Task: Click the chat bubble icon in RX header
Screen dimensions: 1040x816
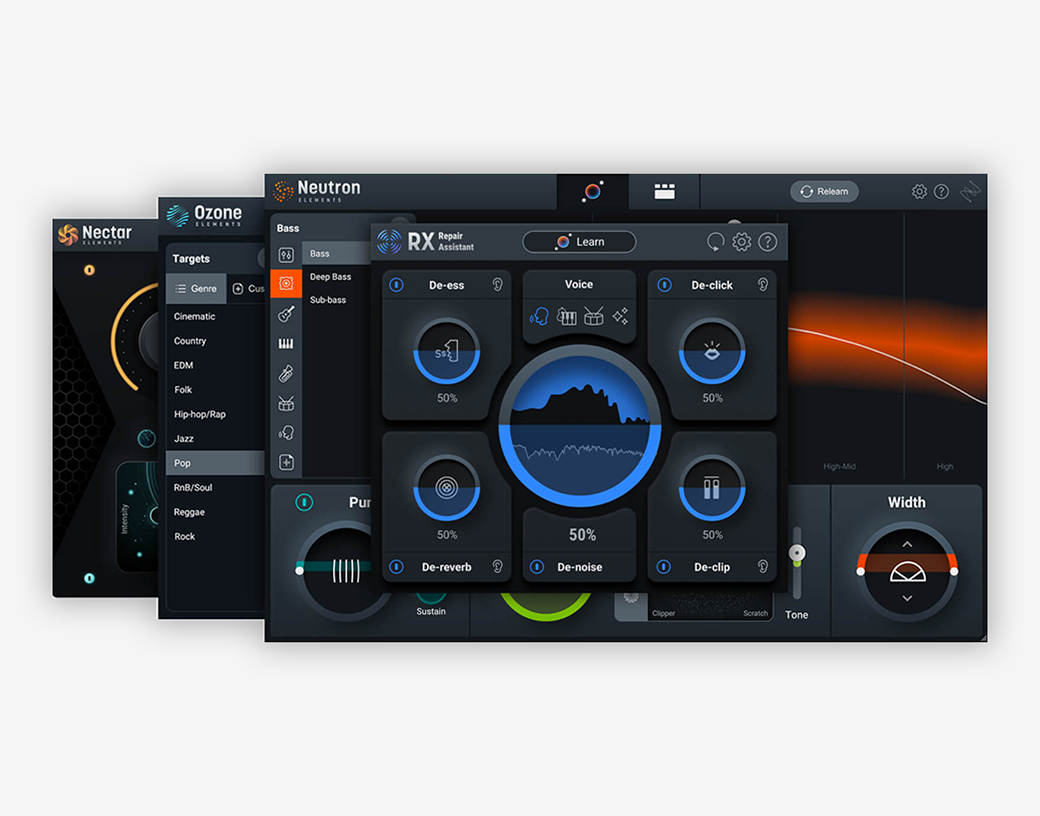Action: 716,242
